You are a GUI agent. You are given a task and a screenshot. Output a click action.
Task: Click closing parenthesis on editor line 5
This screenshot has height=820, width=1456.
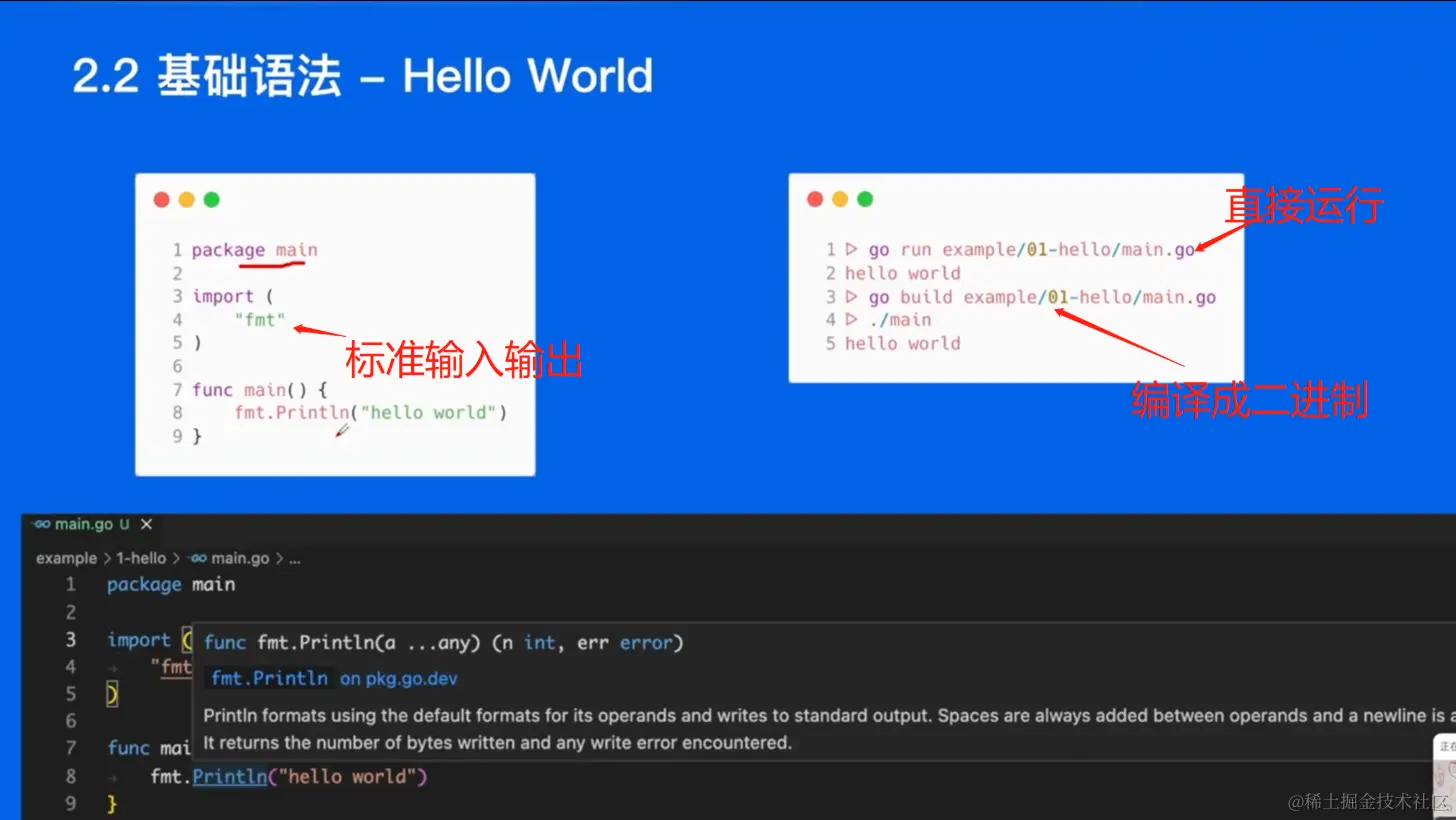(112, 694)
